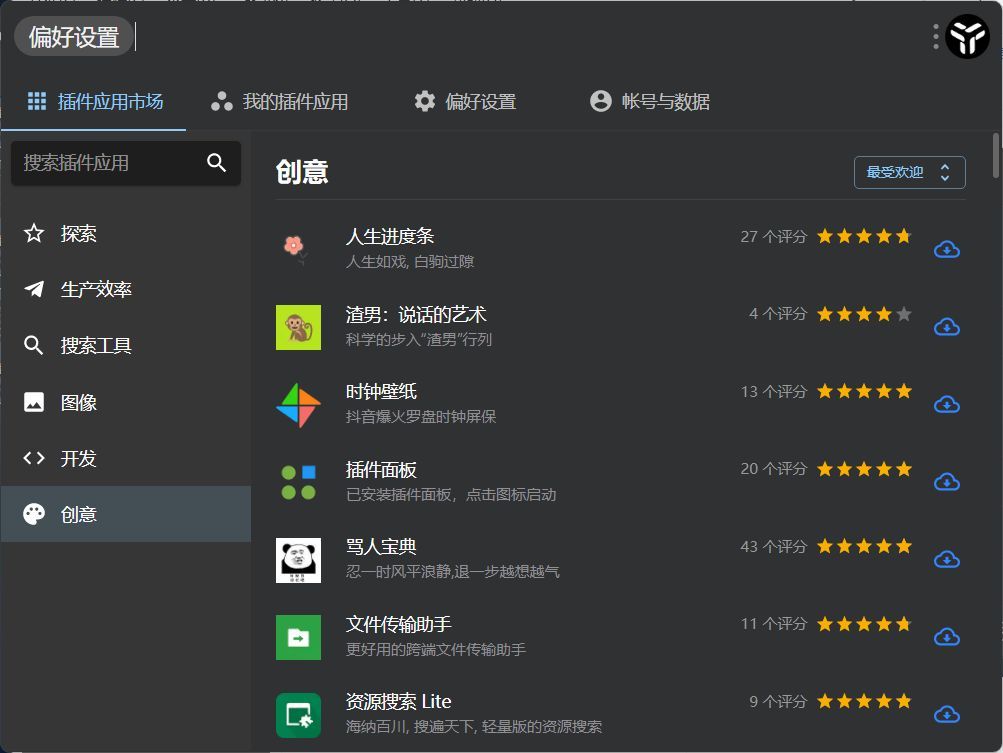Switch to 我的插件应用 tab
The image size is (1003, 753).
(x=279, y=102)
